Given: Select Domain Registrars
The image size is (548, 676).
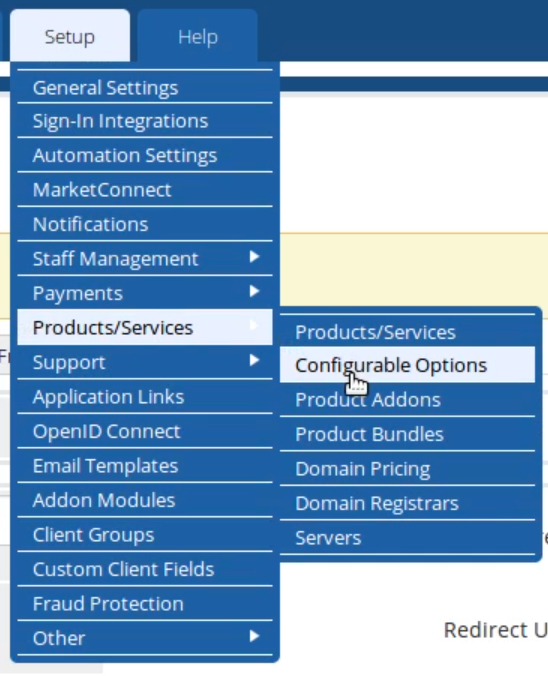Looking at the screenshot, I should point(407,503).
